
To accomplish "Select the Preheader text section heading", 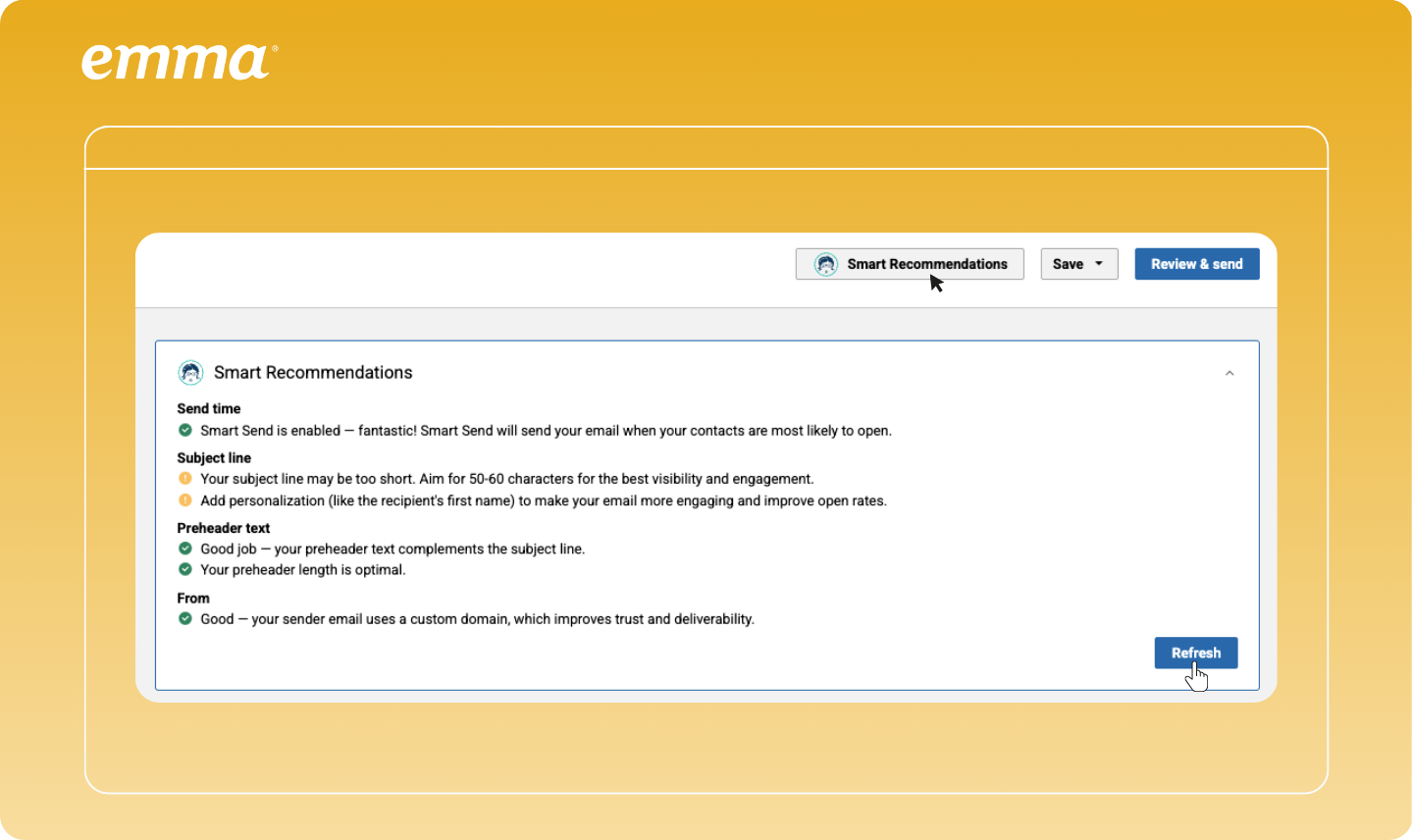I will tap(223, 528).
